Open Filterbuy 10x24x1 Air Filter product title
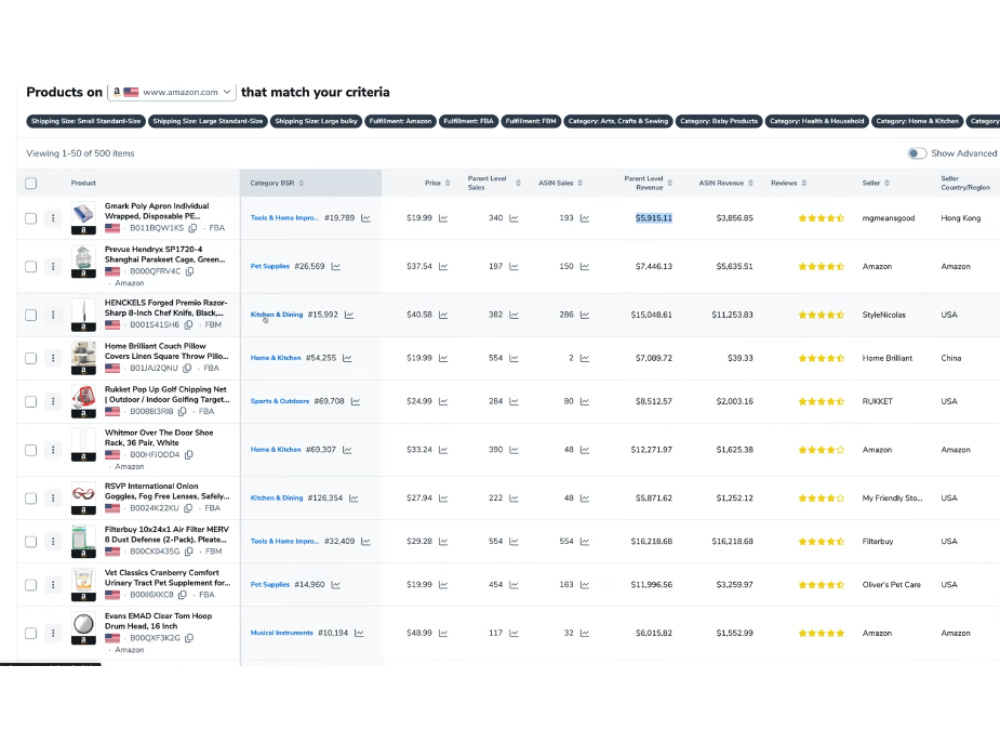The height and width of the screenshot is (750, 1000). pos(166,534)
